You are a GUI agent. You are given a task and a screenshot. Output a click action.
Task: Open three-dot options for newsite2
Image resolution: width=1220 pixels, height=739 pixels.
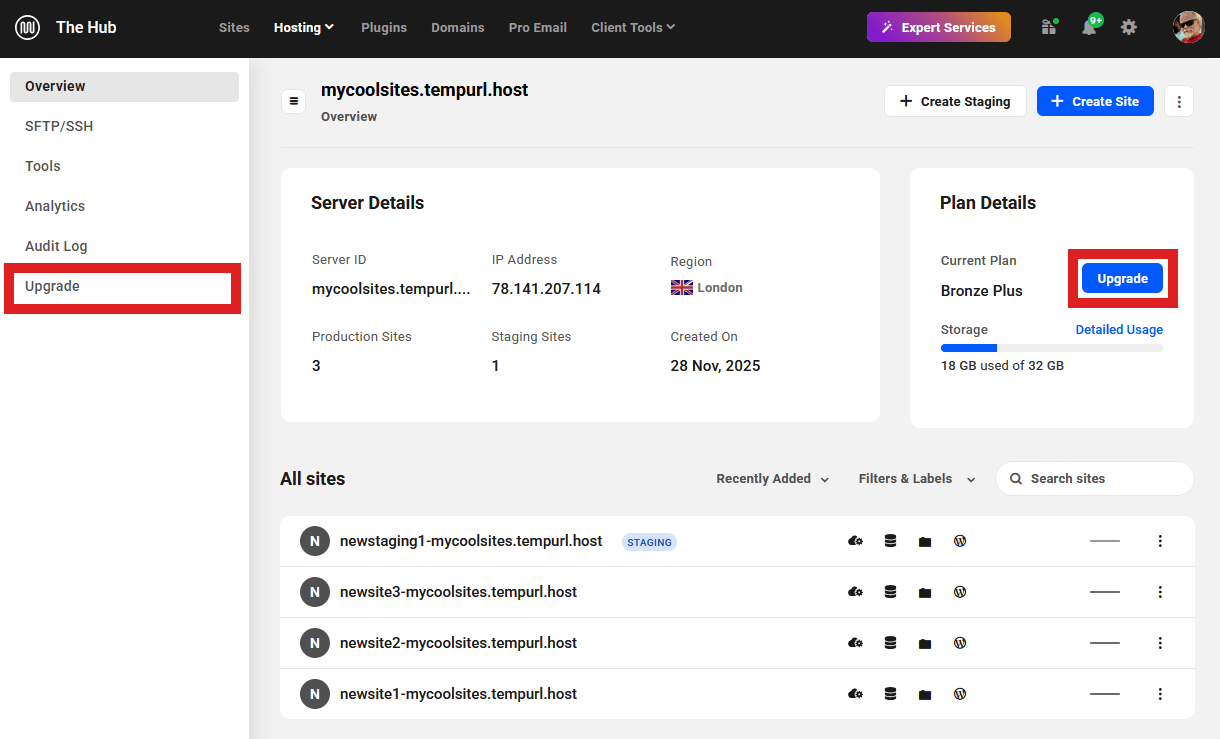[1160, 643]
